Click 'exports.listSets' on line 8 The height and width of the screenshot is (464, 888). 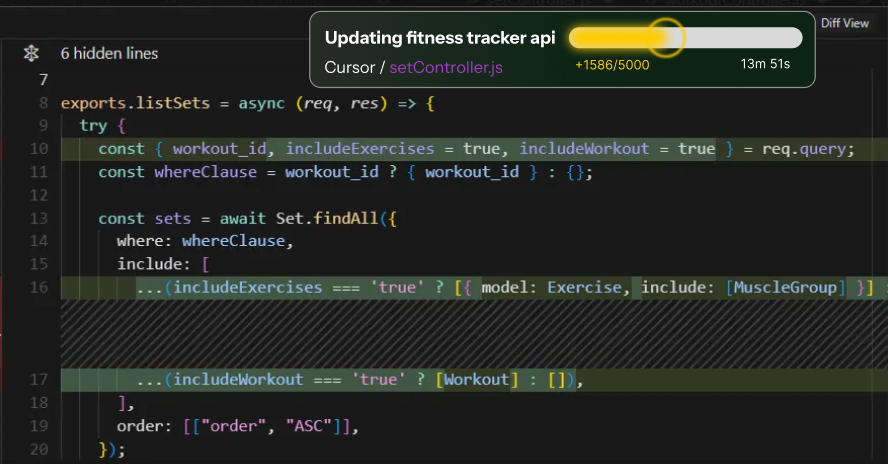135,103
